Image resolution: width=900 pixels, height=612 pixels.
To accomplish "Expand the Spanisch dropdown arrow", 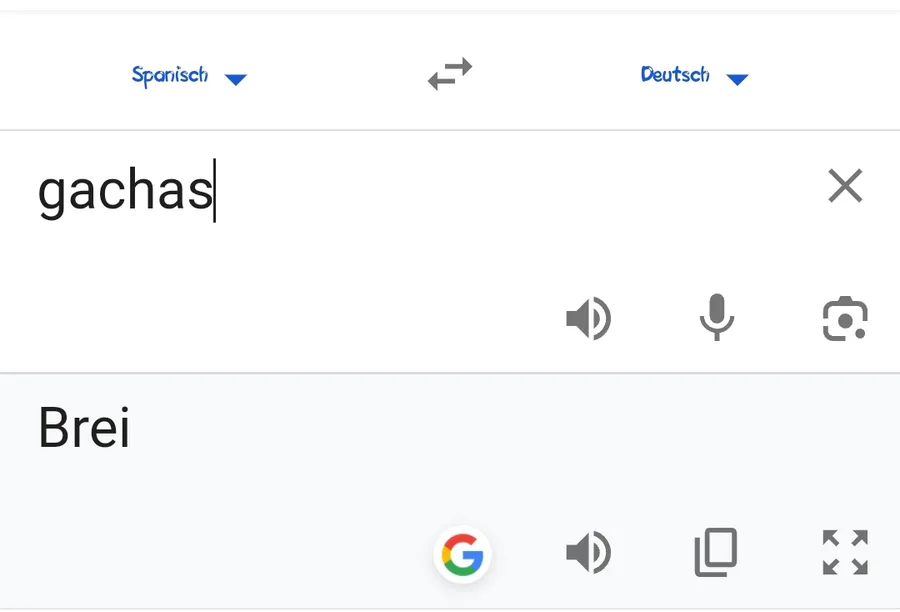I will pos(236,80).
